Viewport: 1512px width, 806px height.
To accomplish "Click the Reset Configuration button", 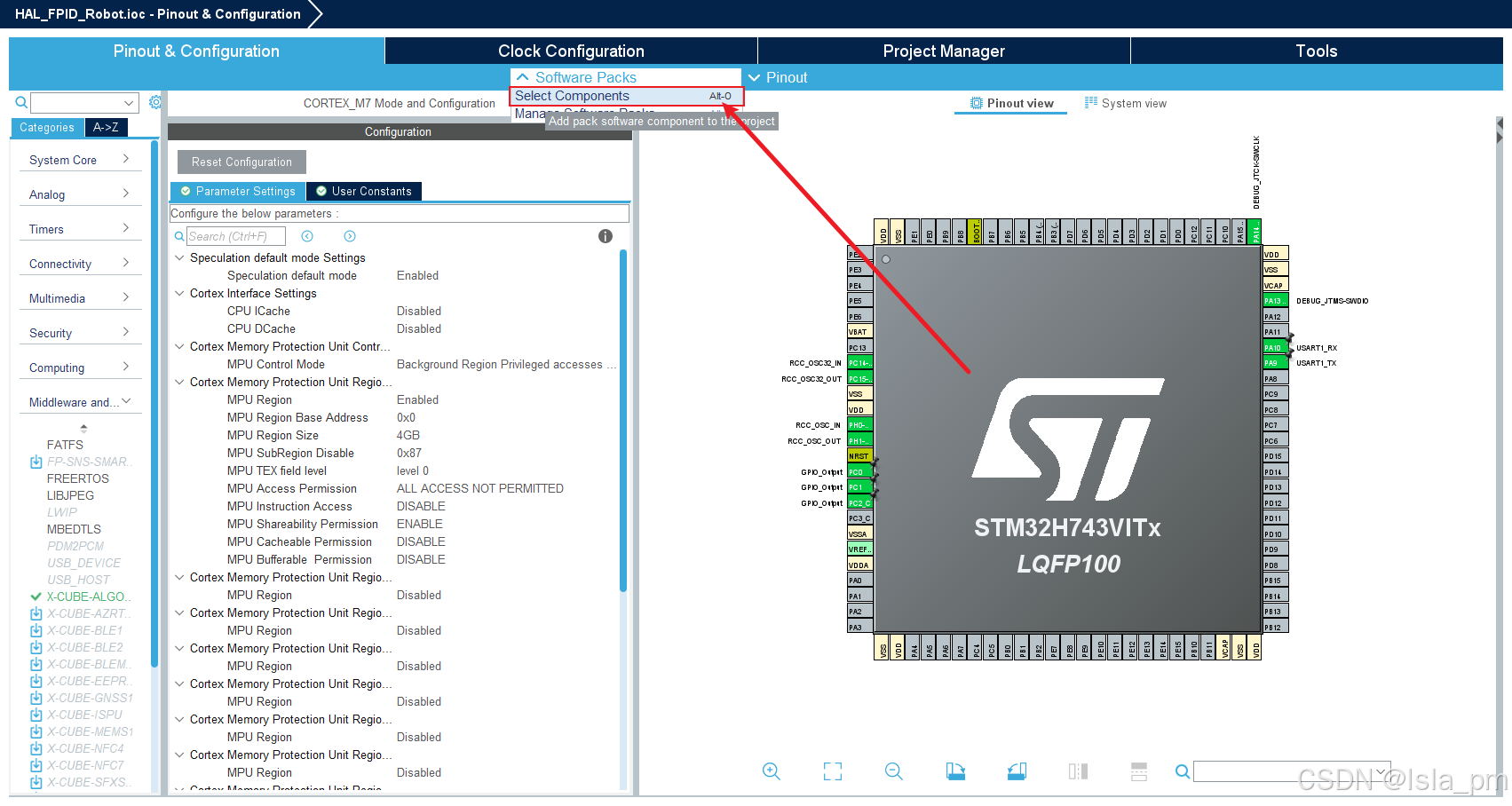I will tap(241, 162).
